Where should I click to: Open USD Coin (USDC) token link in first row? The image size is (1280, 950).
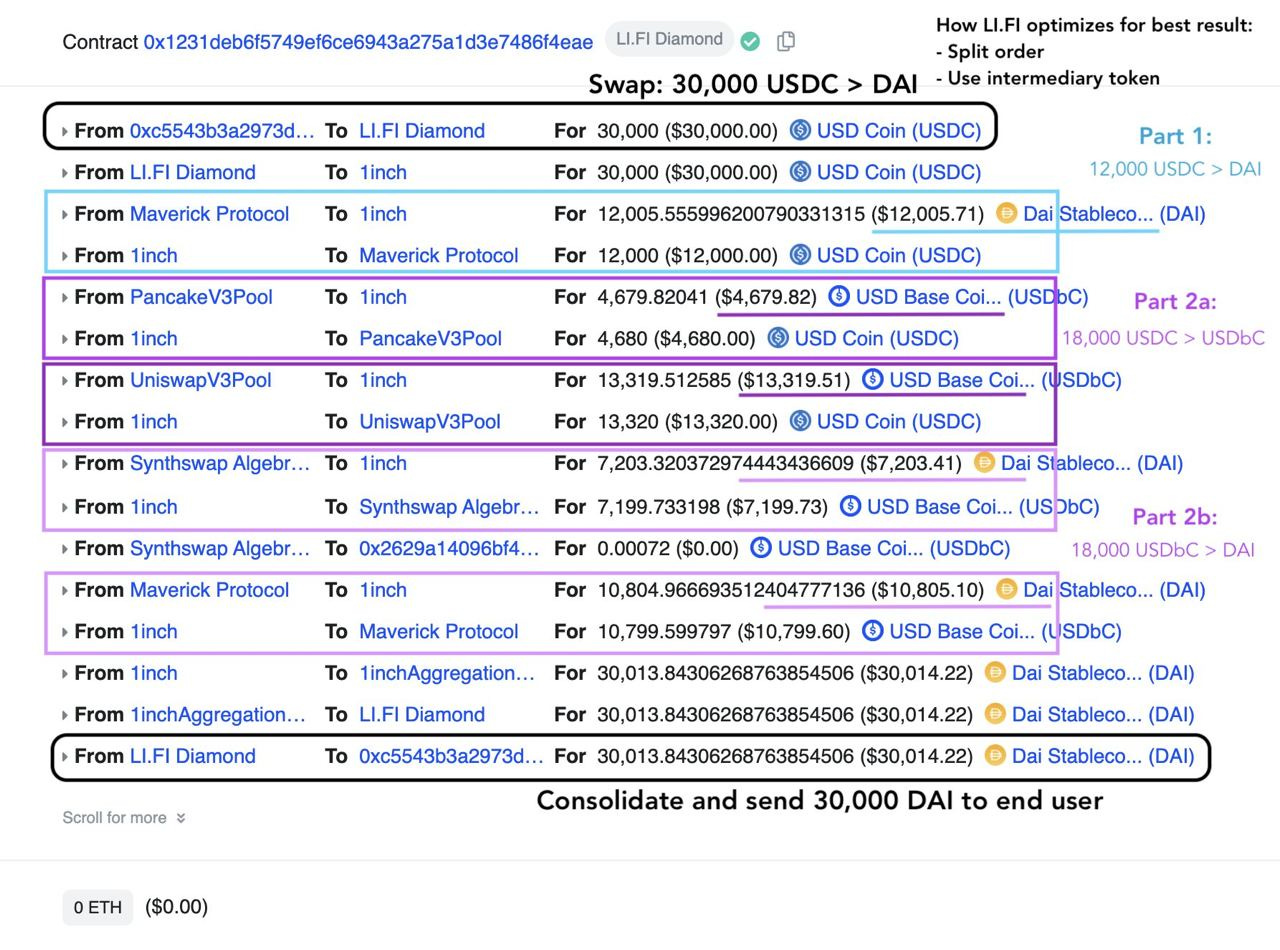pos(899,131)
